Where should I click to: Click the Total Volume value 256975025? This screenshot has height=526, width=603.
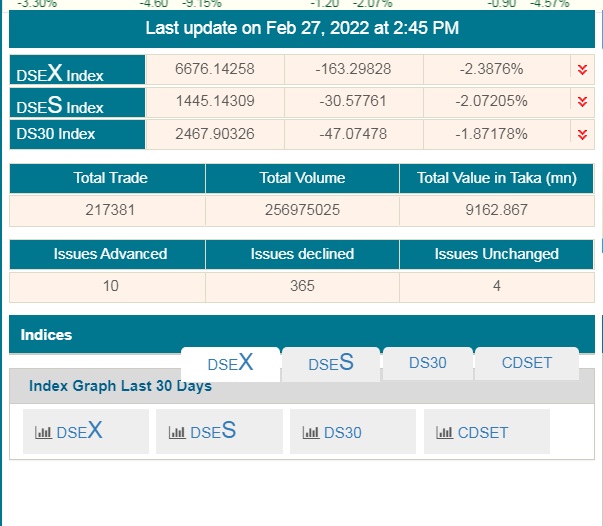pos(302,210)
